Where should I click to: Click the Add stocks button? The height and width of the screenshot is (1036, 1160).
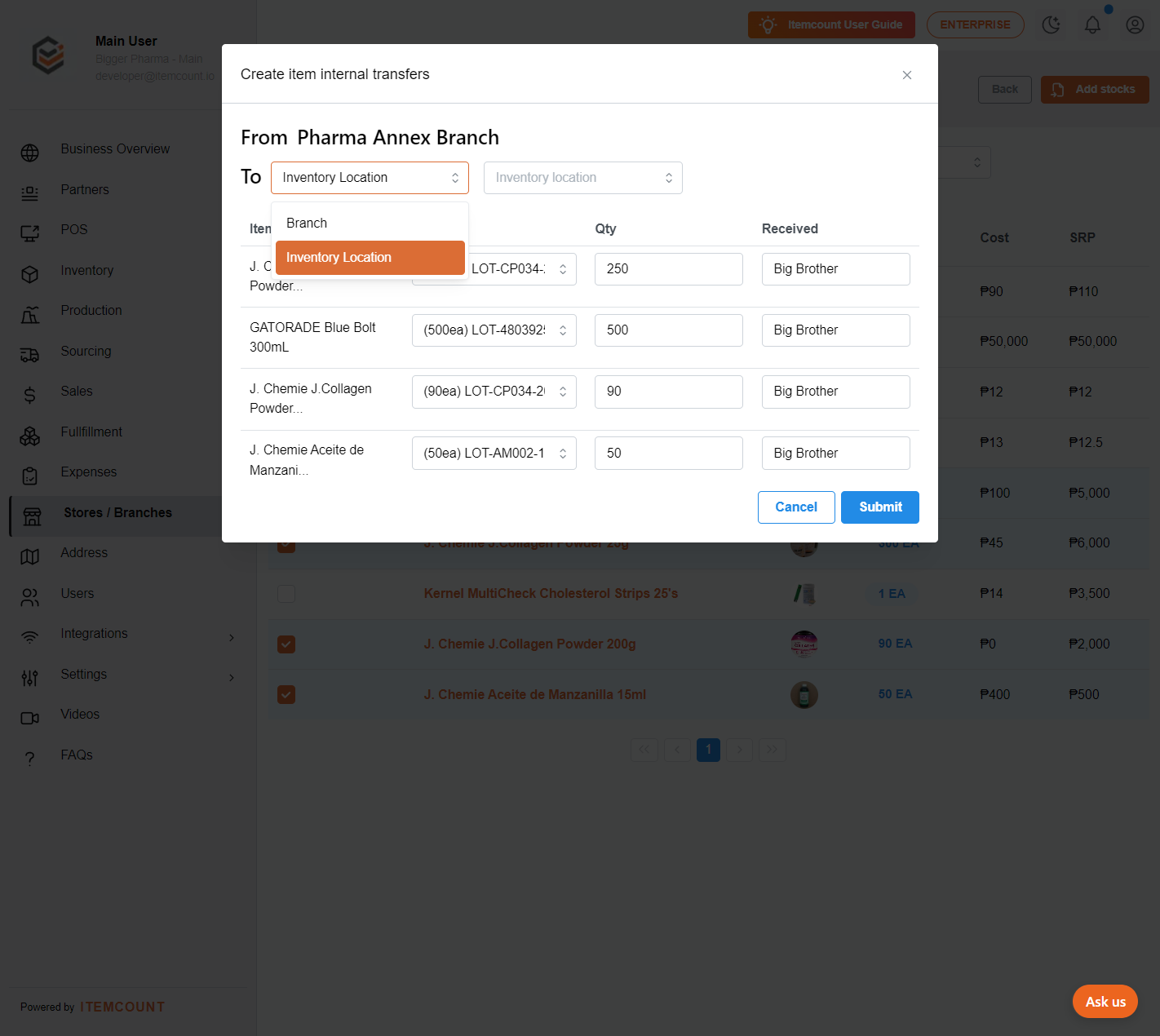[1095, 90]
